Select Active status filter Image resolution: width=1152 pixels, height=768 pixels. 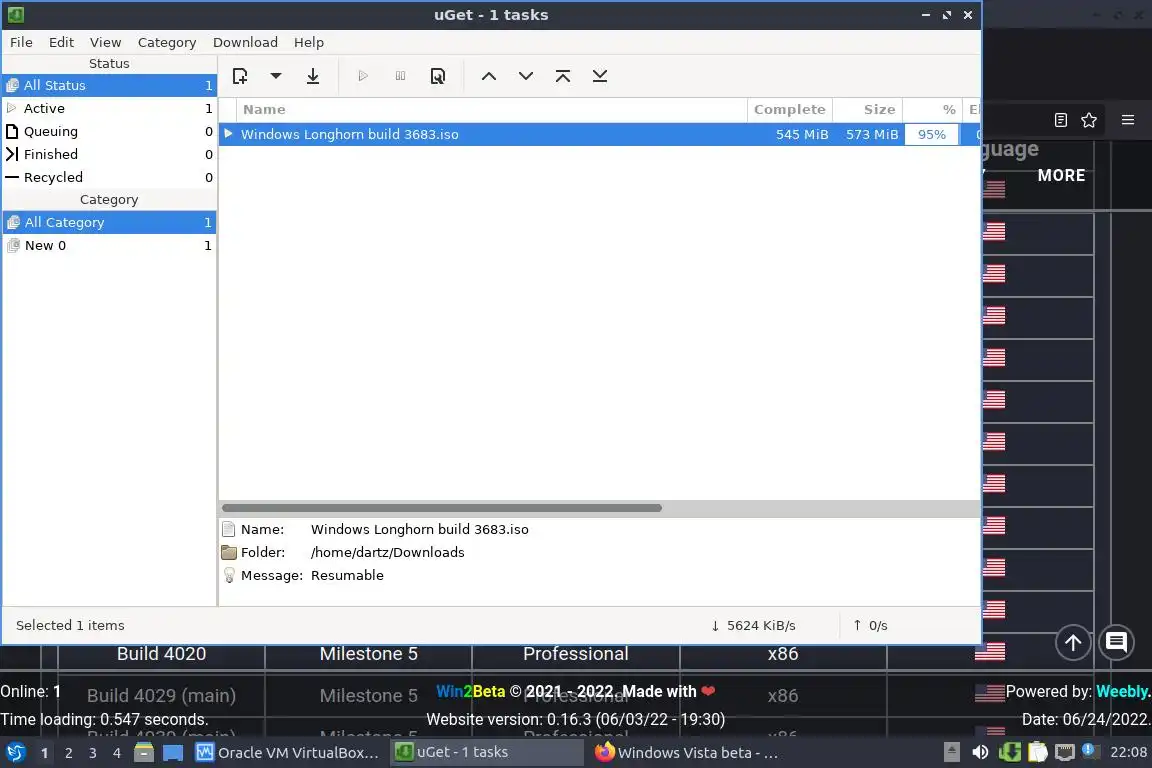109,108
